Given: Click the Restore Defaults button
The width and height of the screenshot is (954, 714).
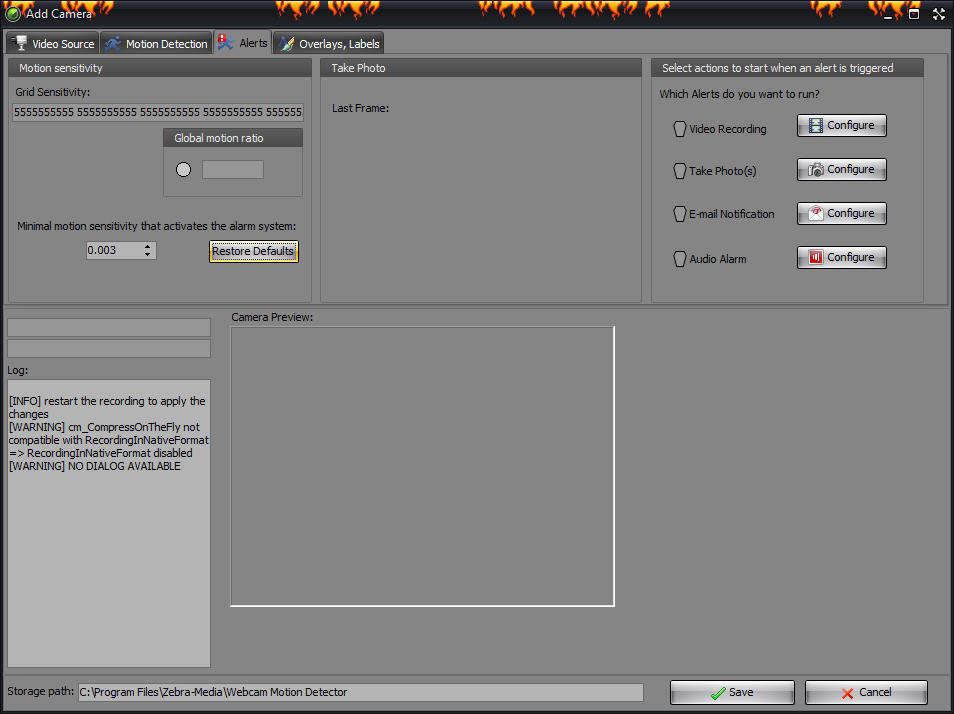Looking at the screenshot, I should tap(253, 250).
